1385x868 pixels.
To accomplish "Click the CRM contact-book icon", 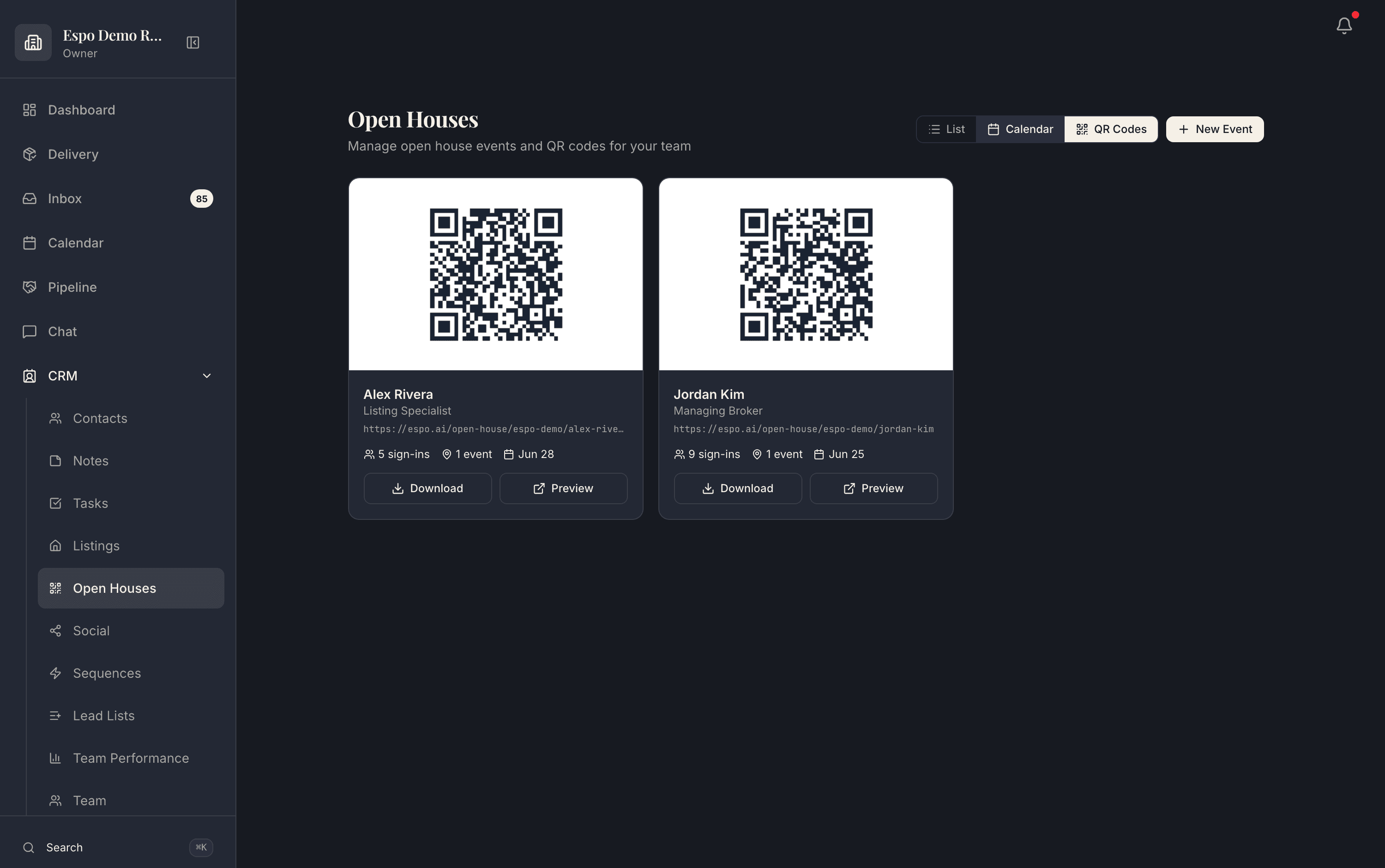I will (x=29, y=376).
